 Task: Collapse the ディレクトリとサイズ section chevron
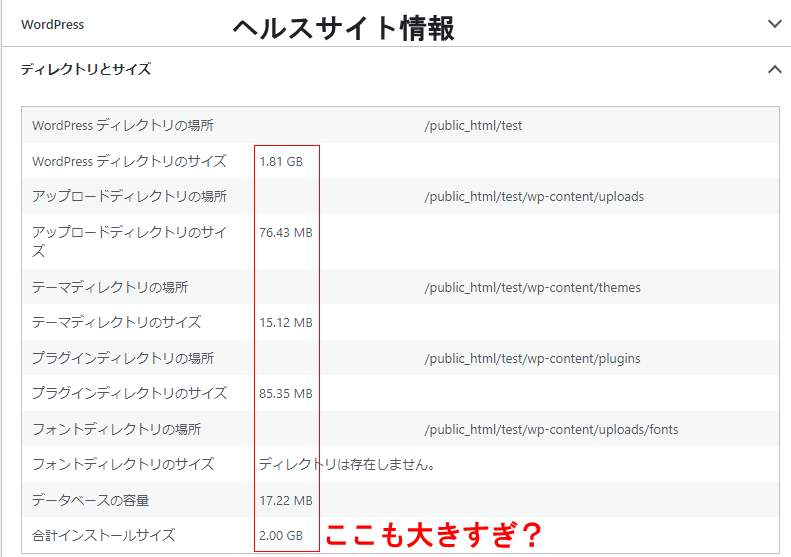coord(774,70)
